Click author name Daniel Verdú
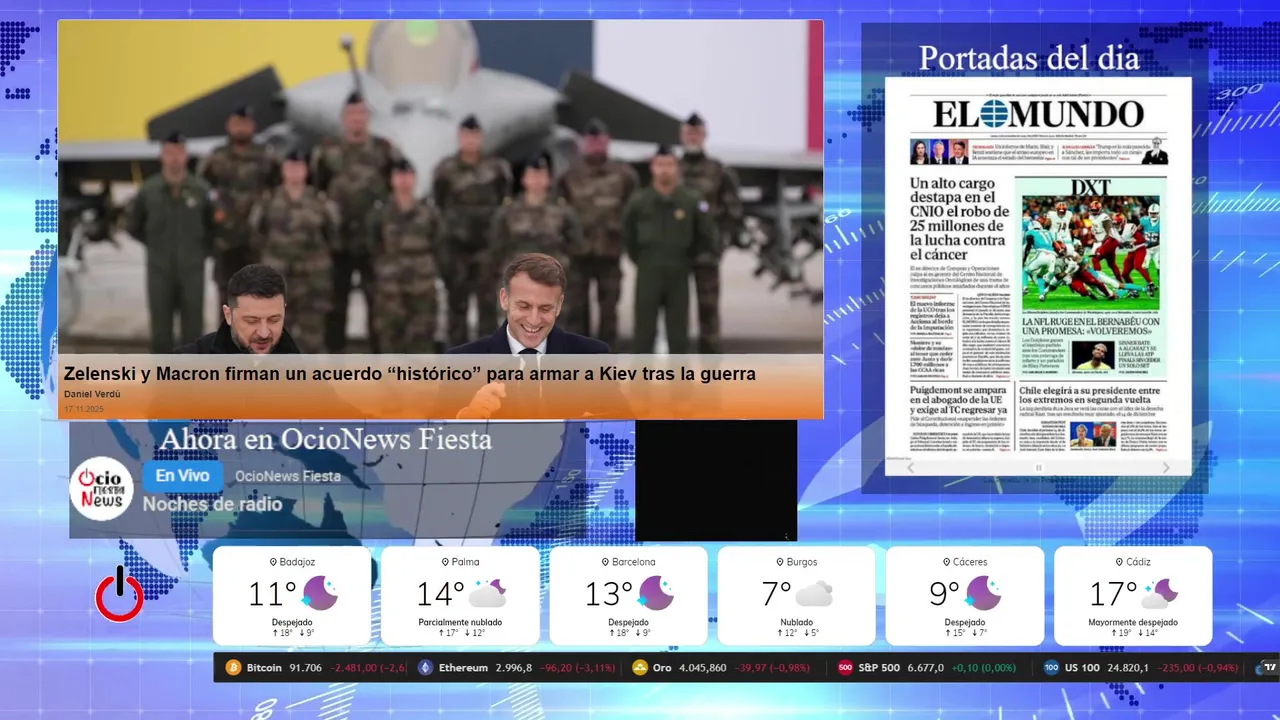Screen dimensions: 1280x720 pos(92,395)
